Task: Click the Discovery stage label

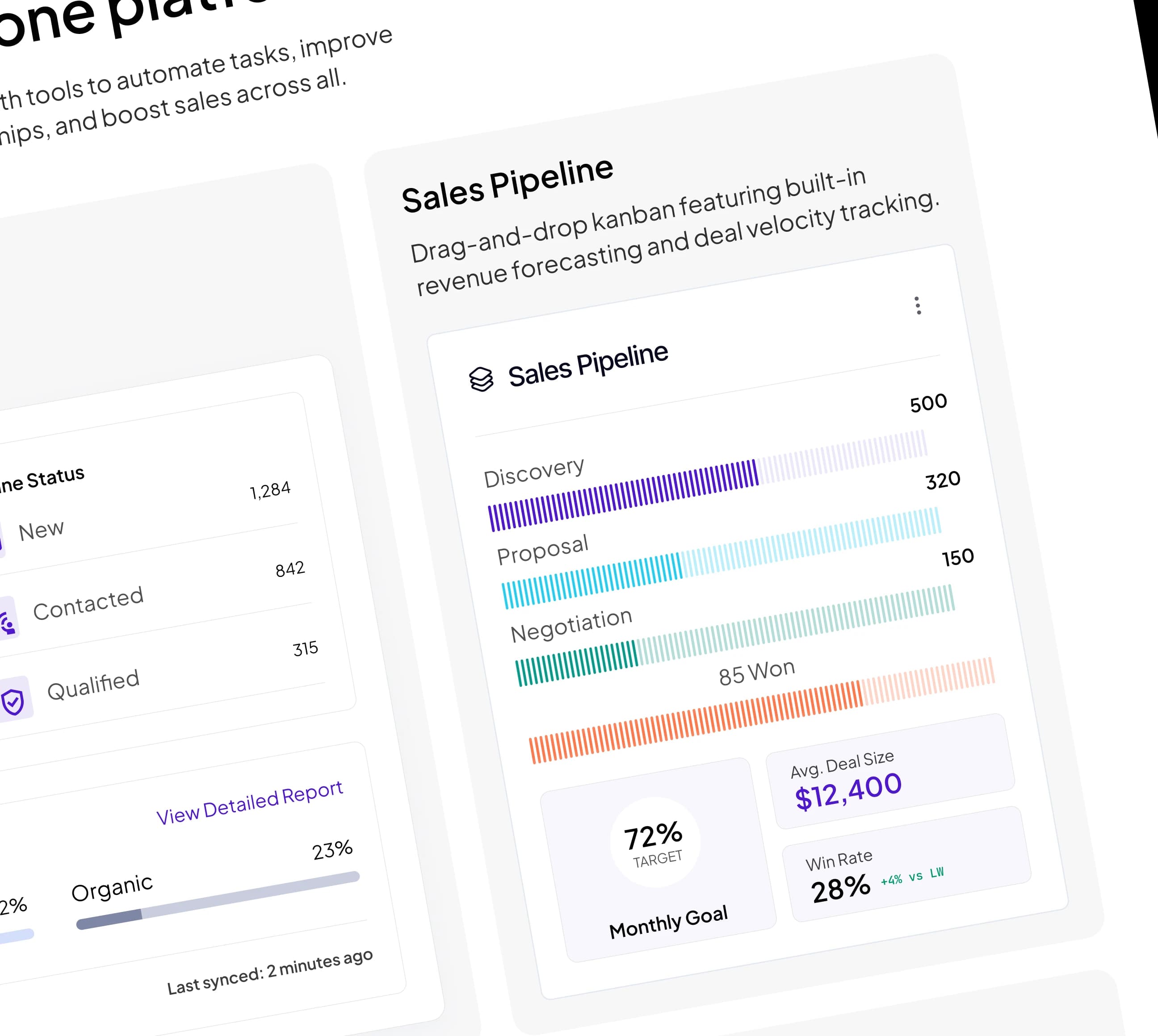Action: [534, 472]
